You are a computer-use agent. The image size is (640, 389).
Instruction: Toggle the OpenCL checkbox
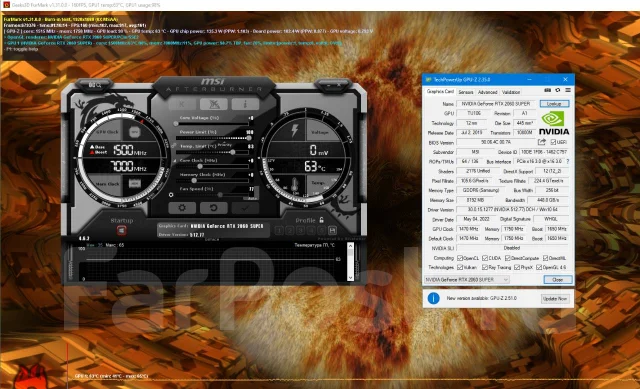[x=460, y=258]
